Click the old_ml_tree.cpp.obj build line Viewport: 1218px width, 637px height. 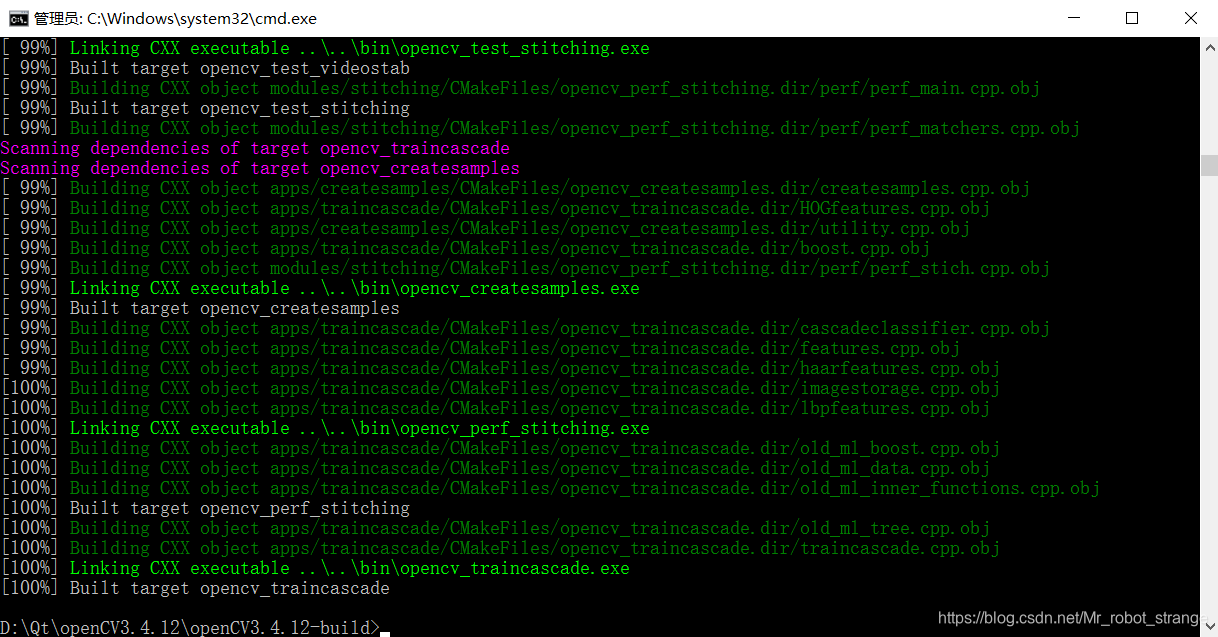point(495,528)
